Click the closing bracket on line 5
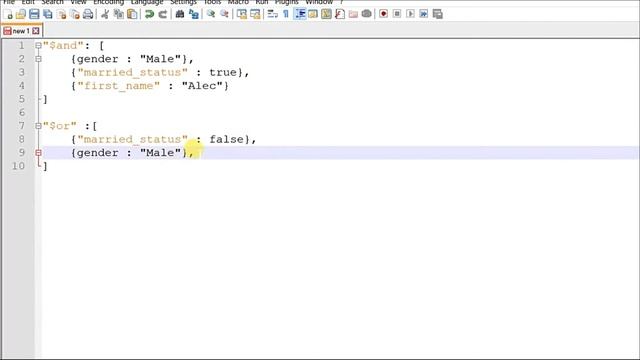 [x=45, y=99]
